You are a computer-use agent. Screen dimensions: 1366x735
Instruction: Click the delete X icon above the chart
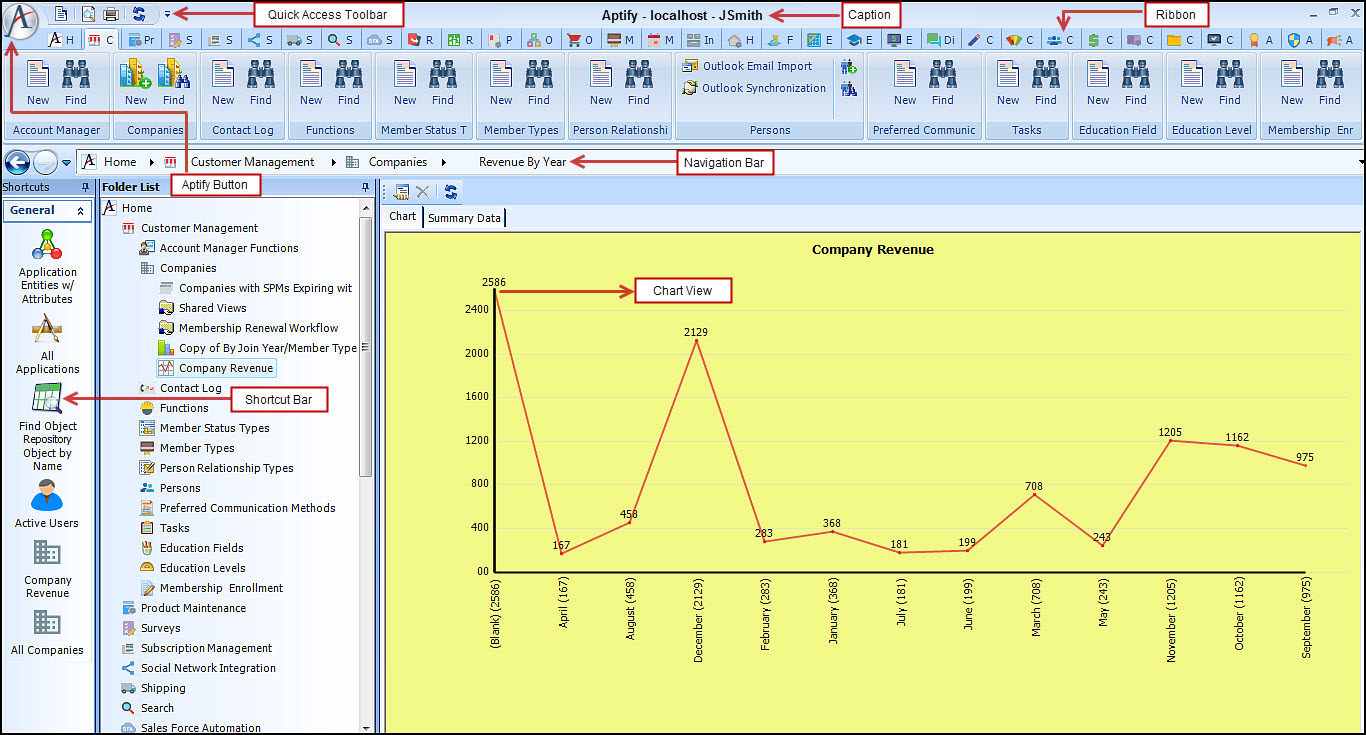(x=424, y=192)
